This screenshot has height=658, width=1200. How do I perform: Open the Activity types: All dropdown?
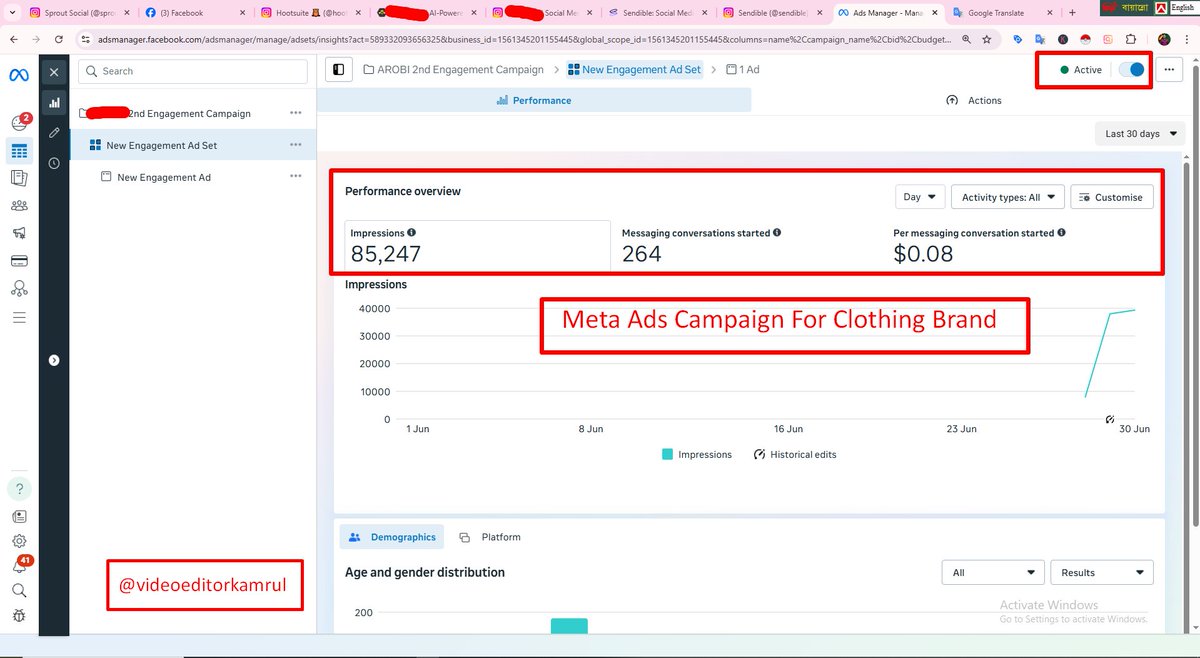[1006, 197]
